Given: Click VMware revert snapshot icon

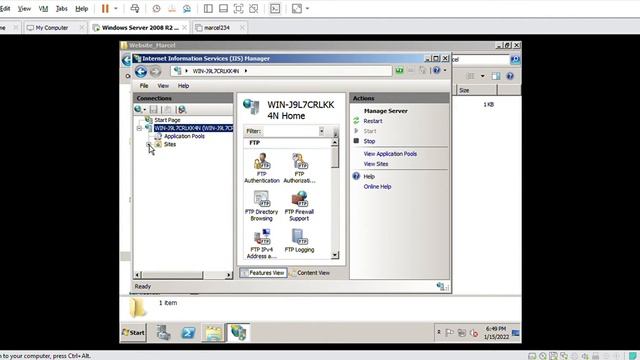Looking at the screenshot, I should pos(172,8).
